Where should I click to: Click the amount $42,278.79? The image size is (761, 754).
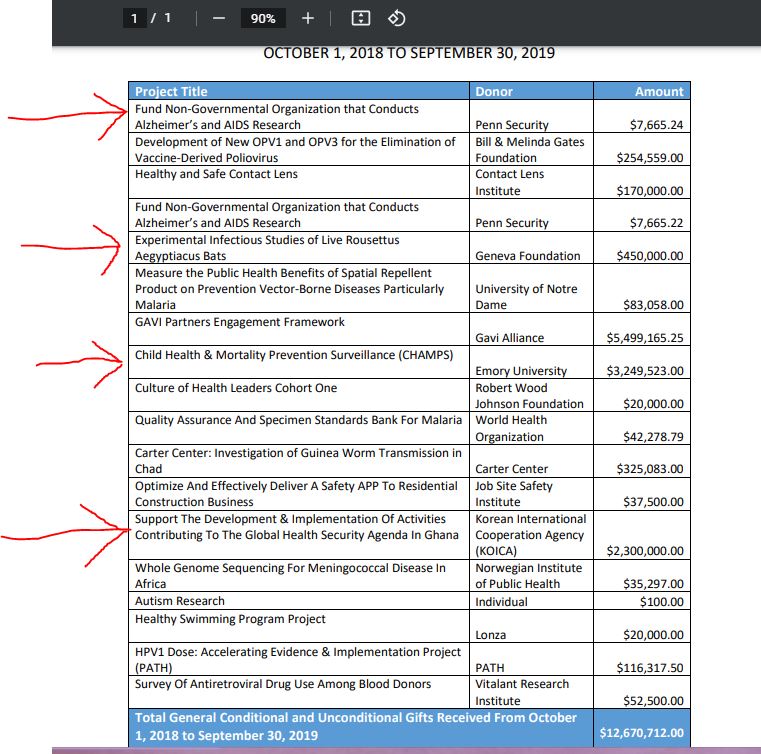pyautogui.click(x=653, y=437)
